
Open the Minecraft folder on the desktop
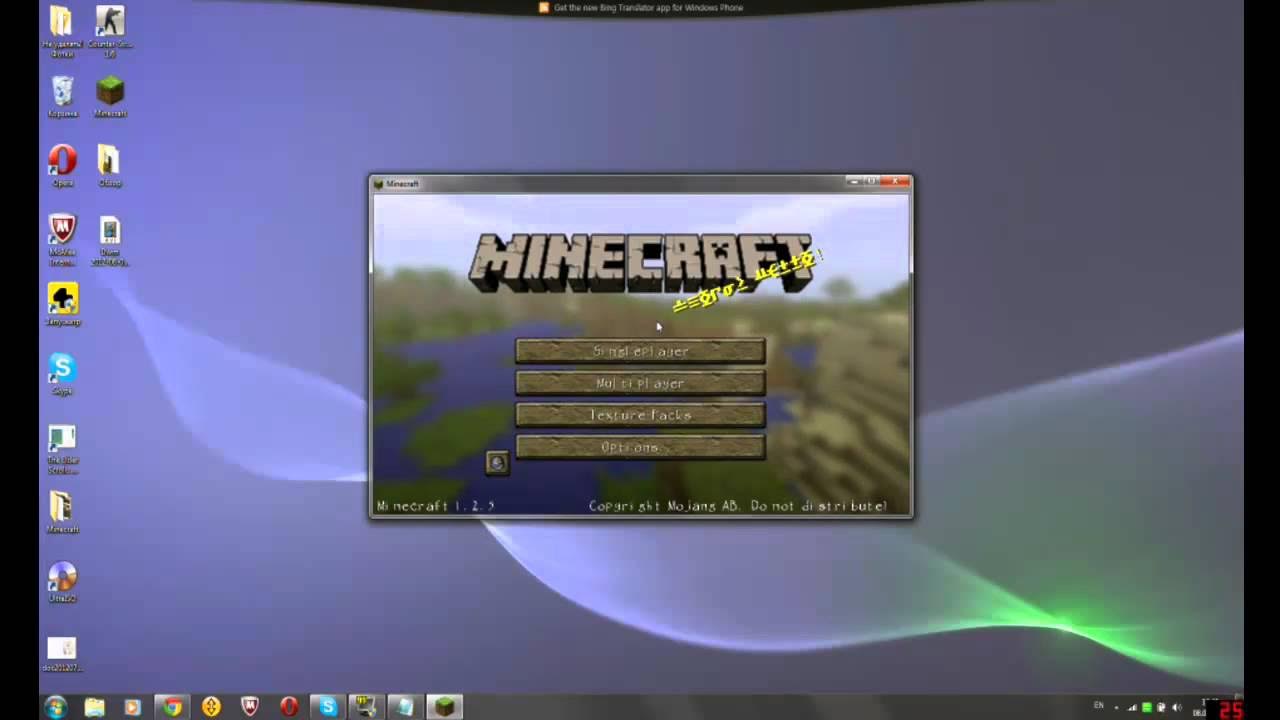[62, 512]
